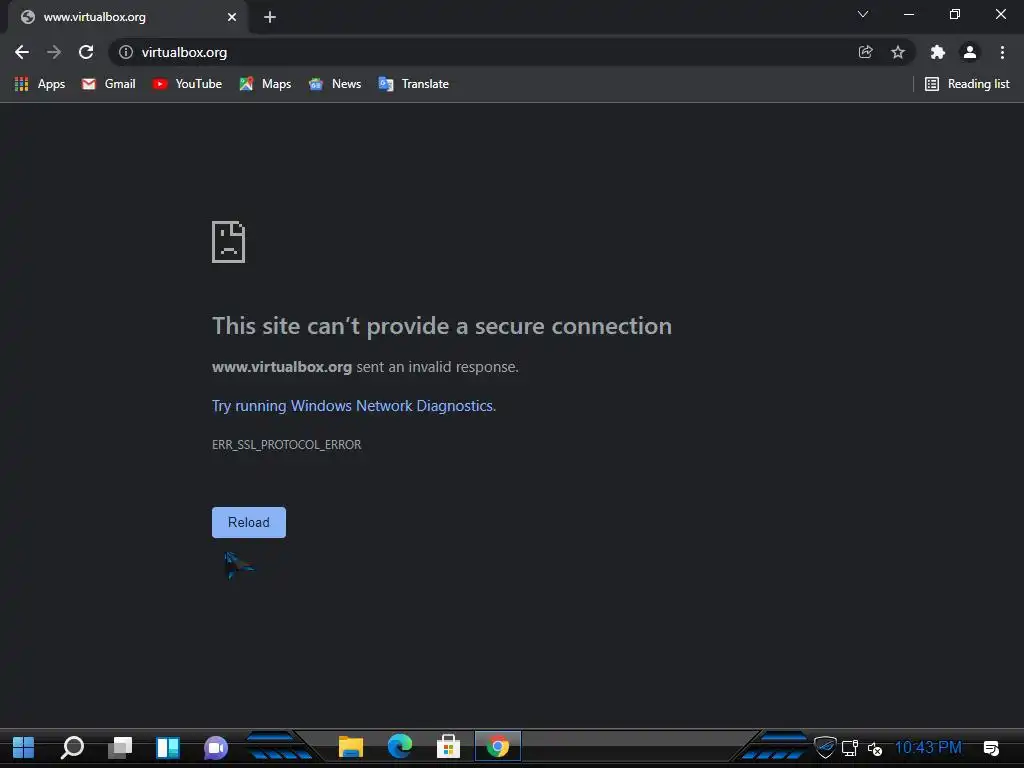Click the muted volume tray icon

pyautogui.click(x=874, y=748)
